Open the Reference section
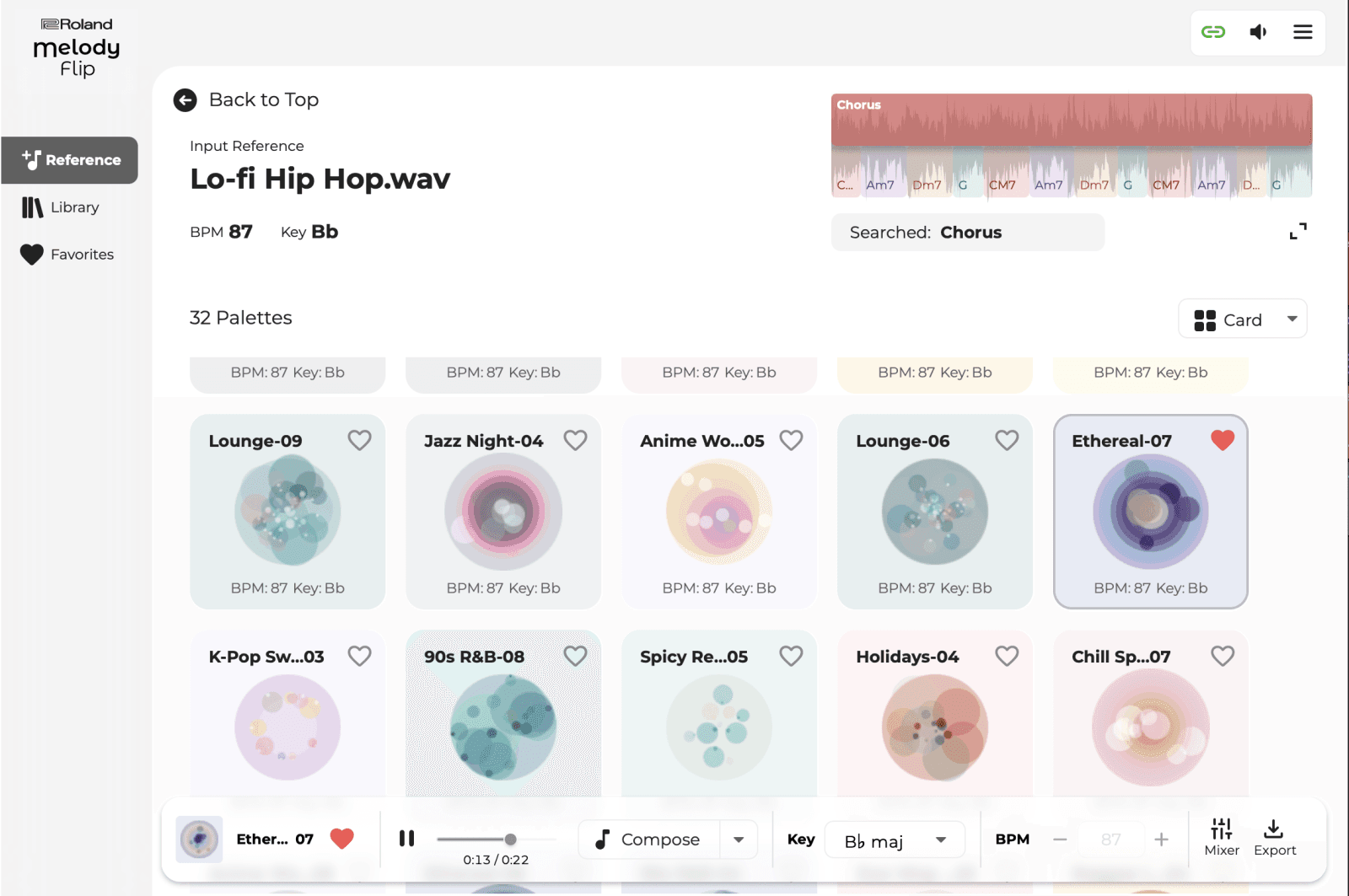 [70, 160]
